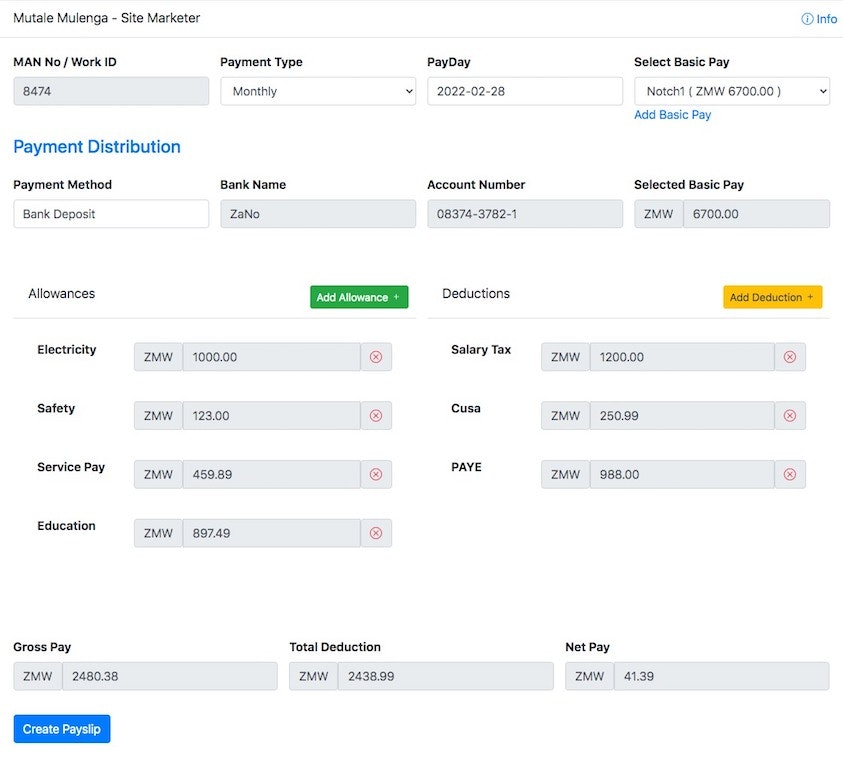This screenshot has width=843, height=768.
Task: Click the Service Pay amount field
Action: (x=272, y=474)
